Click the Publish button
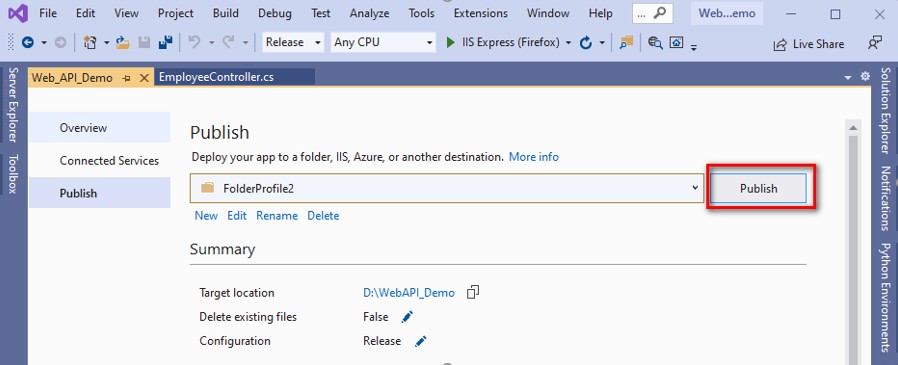This screenshot has width=898, height=365. (758, 189)
